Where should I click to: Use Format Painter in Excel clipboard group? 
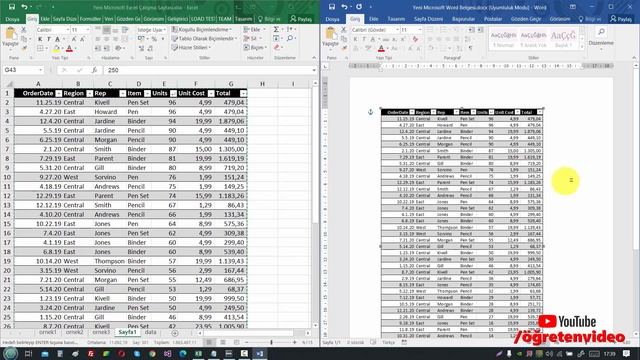pos(24,48)
